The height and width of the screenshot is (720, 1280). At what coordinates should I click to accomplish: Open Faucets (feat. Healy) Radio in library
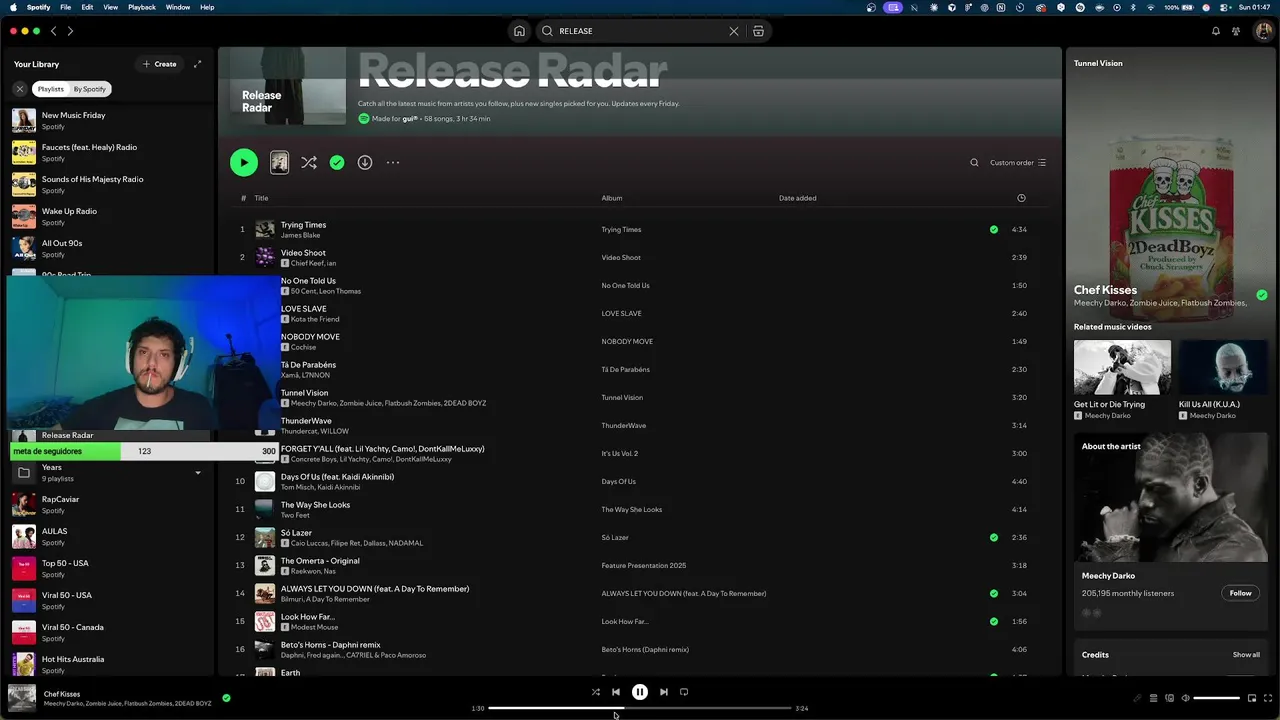tap(108, 152)
